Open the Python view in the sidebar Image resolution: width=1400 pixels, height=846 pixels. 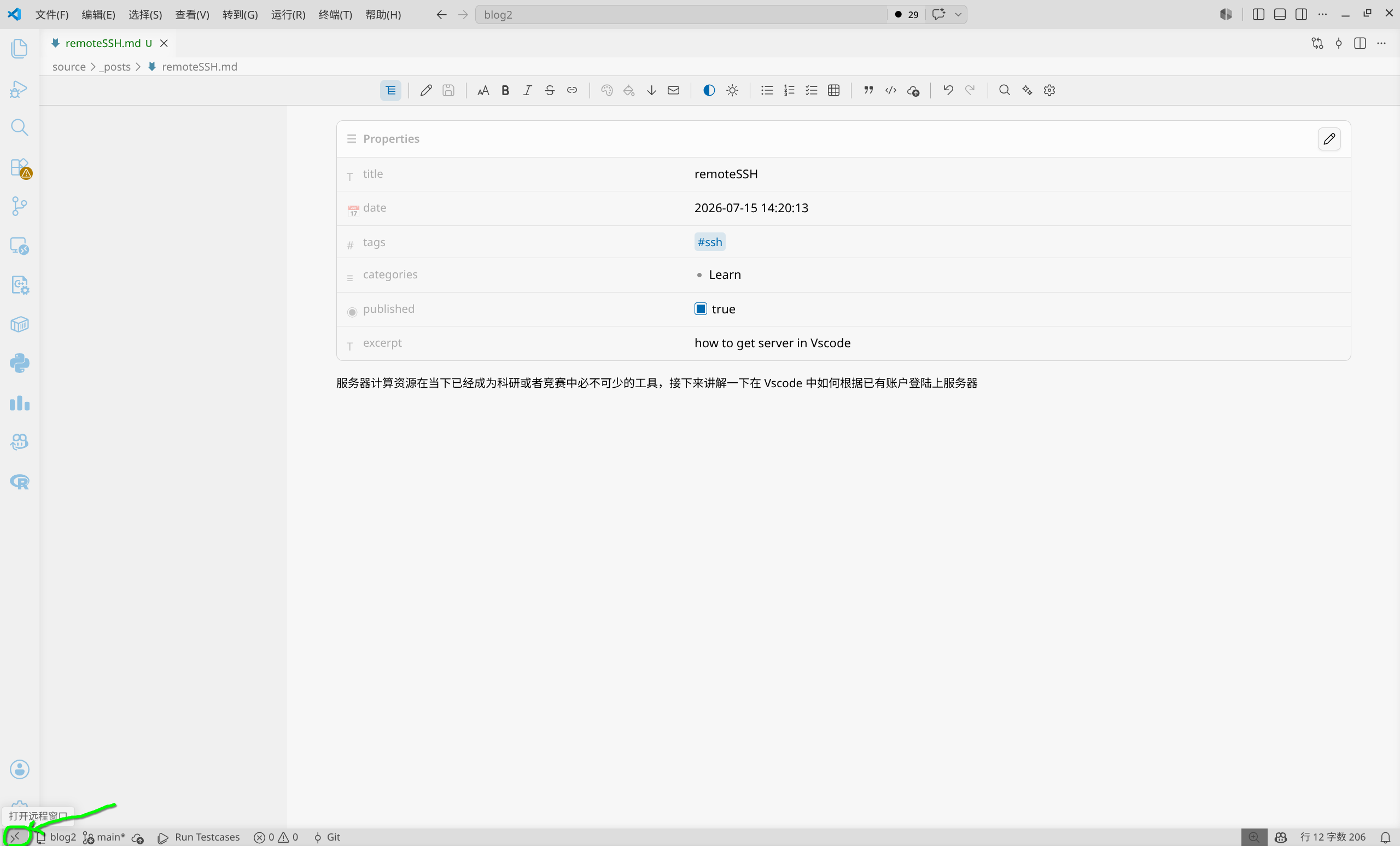(x=19, y=363)
